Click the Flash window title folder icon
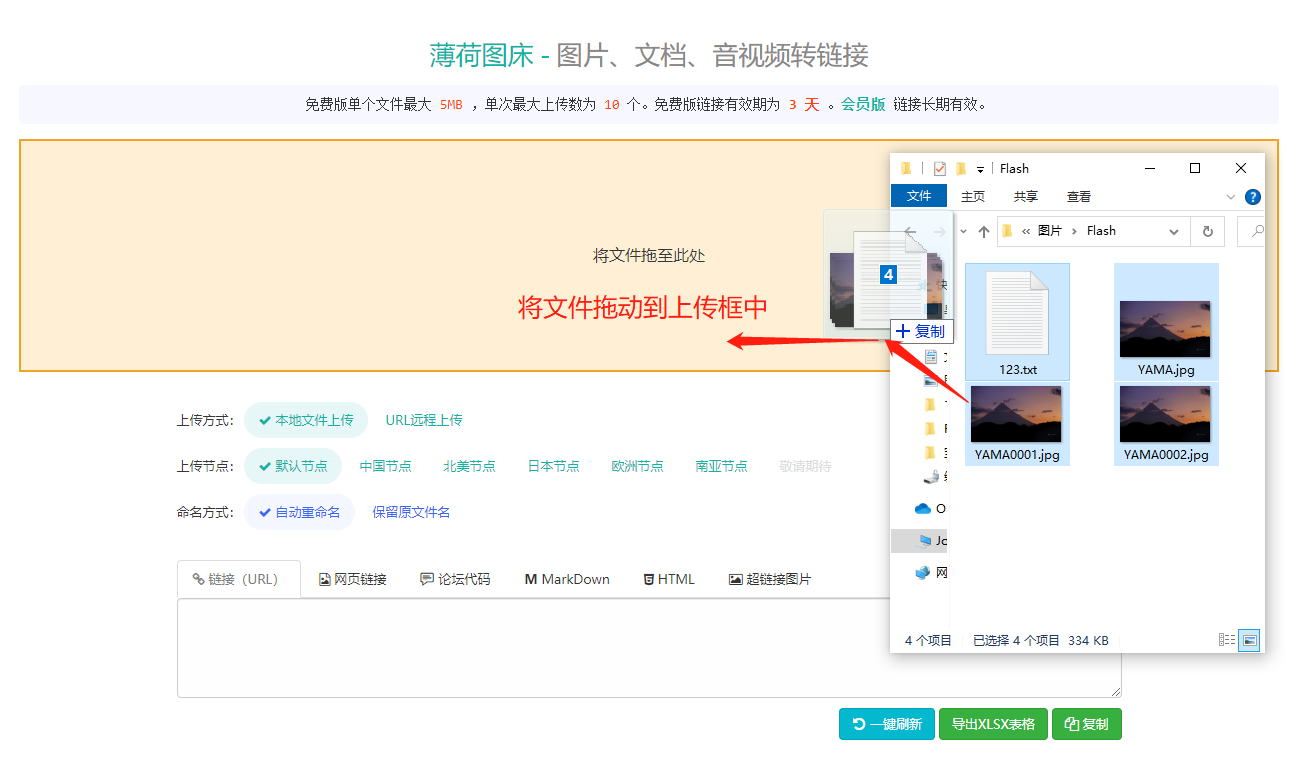The height and width of the screenshot is (759, 1307). tap(906, 168)
